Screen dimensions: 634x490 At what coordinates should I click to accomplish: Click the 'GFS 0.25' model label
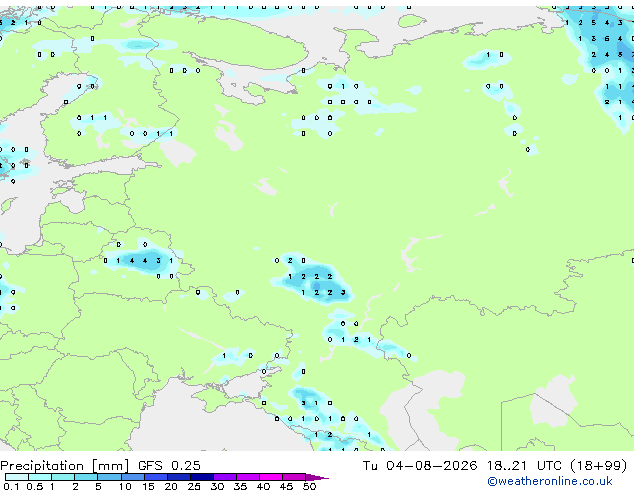(x=169, y=466)
